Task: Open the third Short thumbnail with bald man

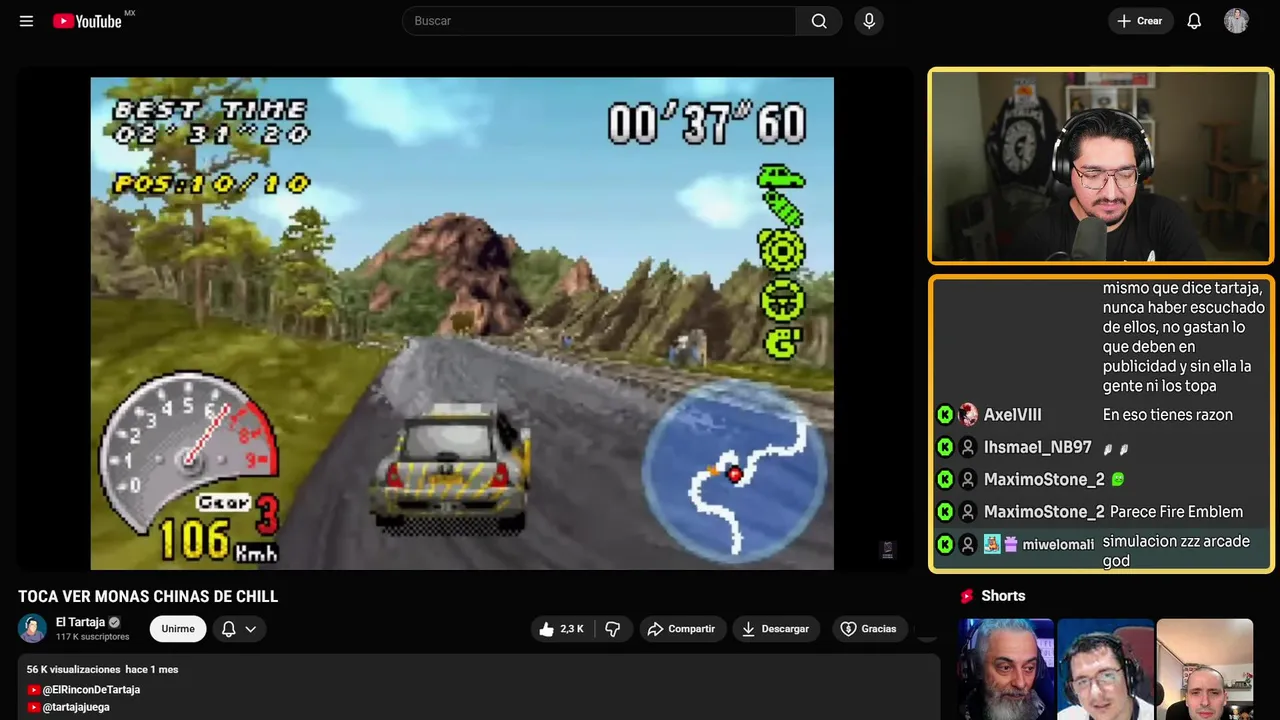Action: pyautogui.click(x=1204, y=669)
